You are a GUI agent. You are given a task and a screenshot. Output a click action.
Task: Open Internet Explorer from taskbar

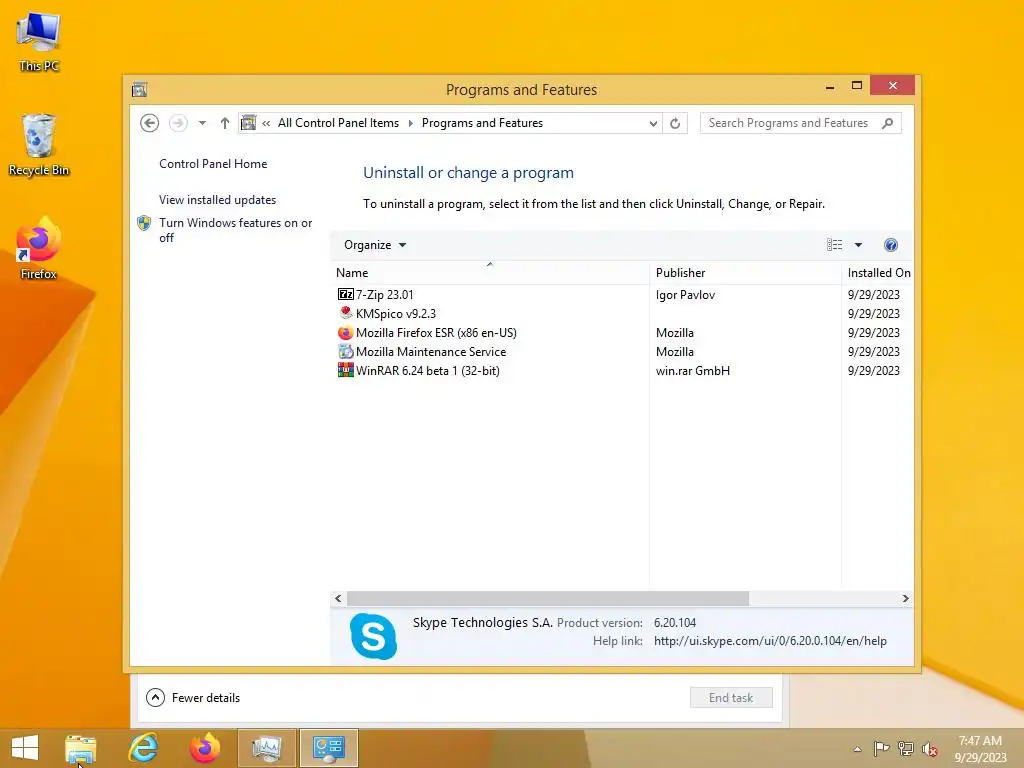coord(143,748)
